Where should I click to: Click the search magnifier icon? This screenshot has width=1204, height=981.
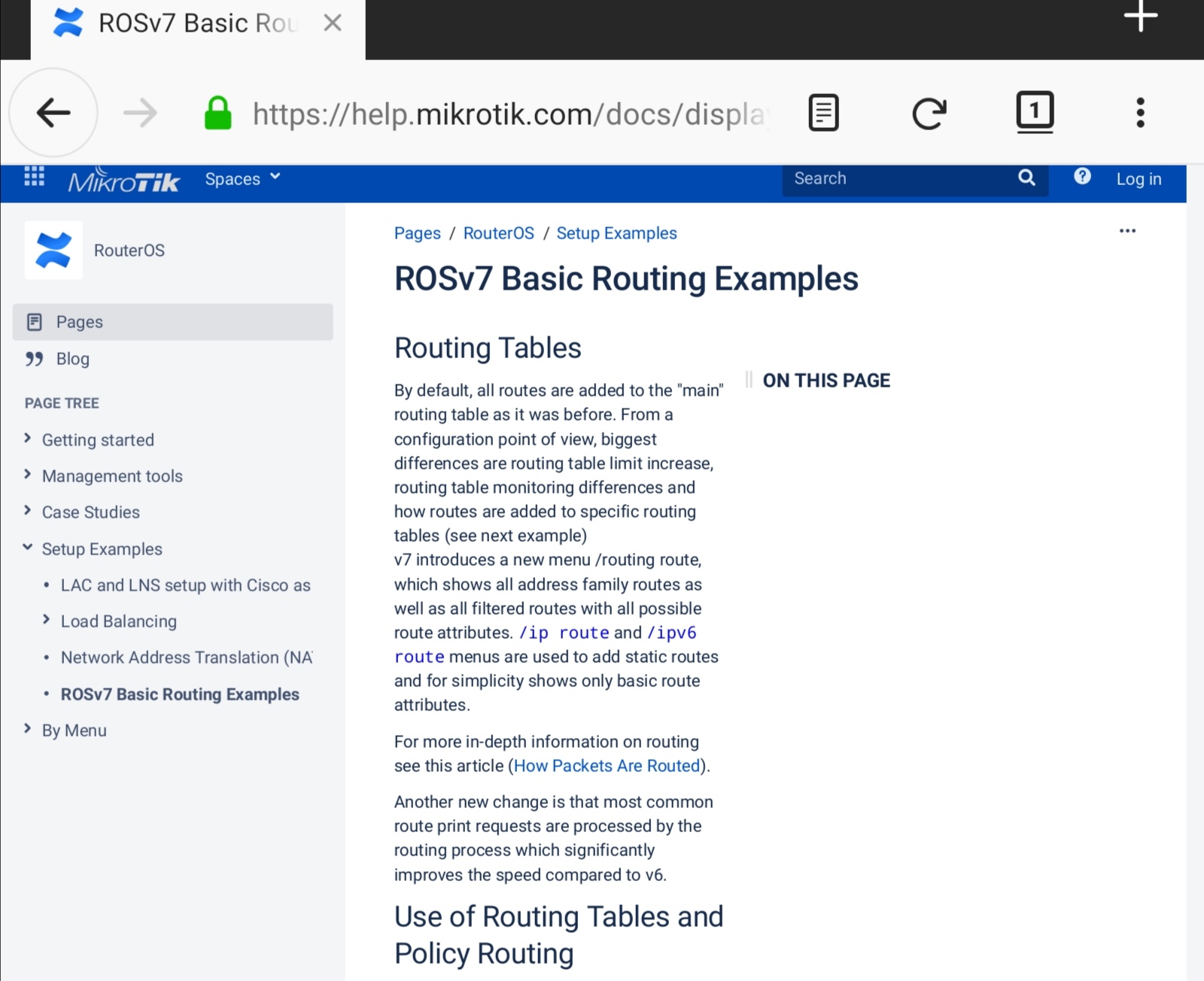pyautogui.click(x=1026, y=178)
